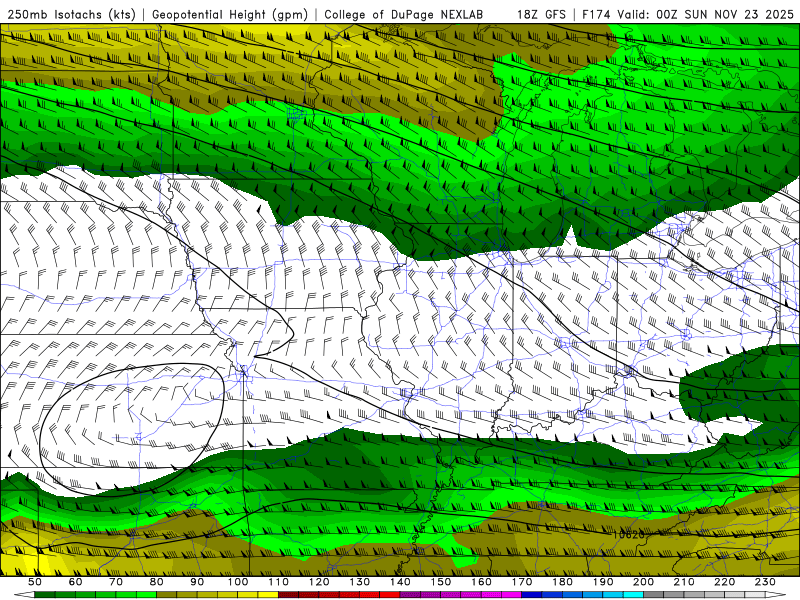Click the 220 knot colorbar label
Image resolution: width=800 pixels, height=600 pixels.
(724, 582)
